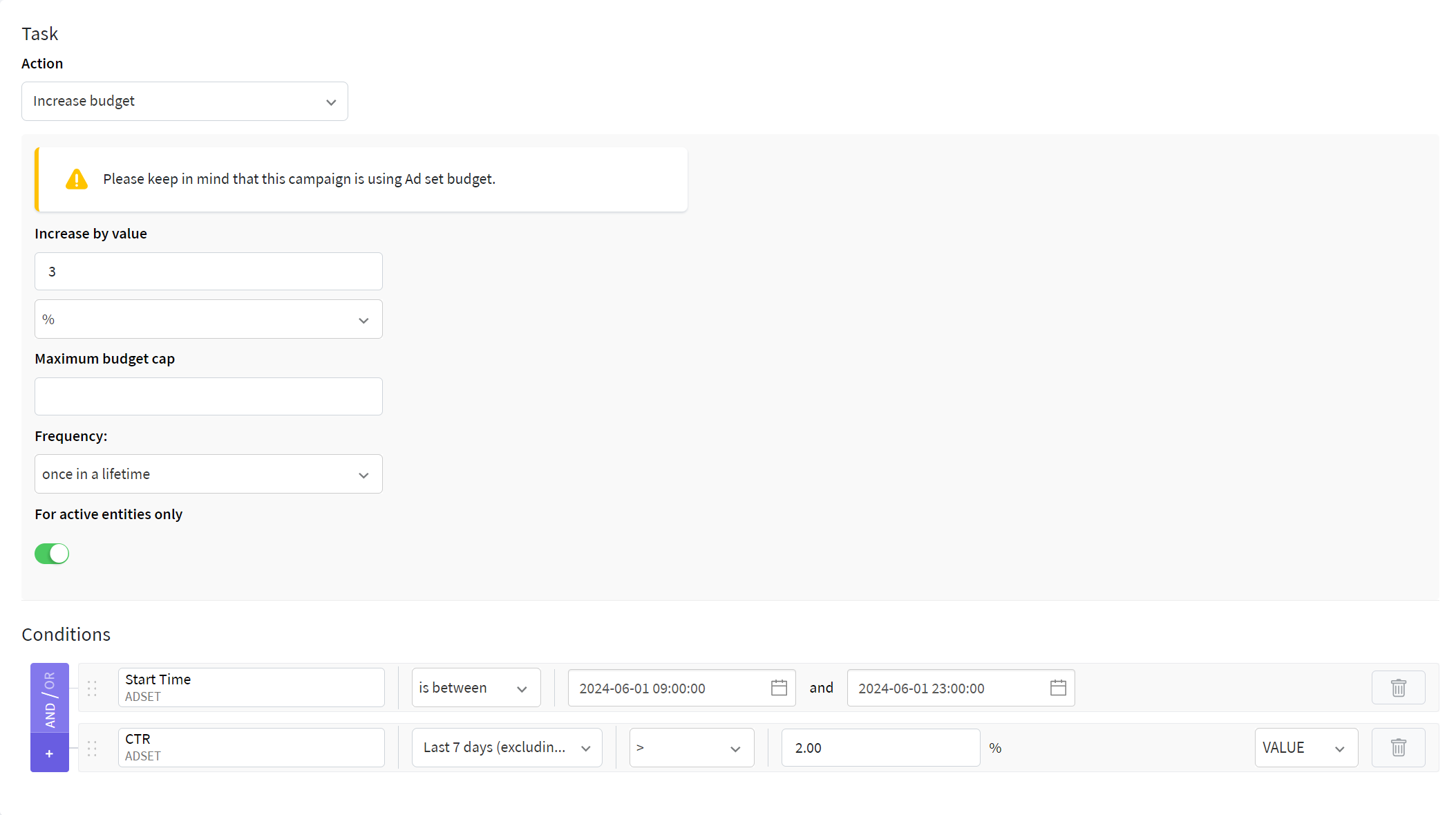The image size is (1456, 815).
Task: Expand the percentage unit dropdown
Action: click(362, 320)
